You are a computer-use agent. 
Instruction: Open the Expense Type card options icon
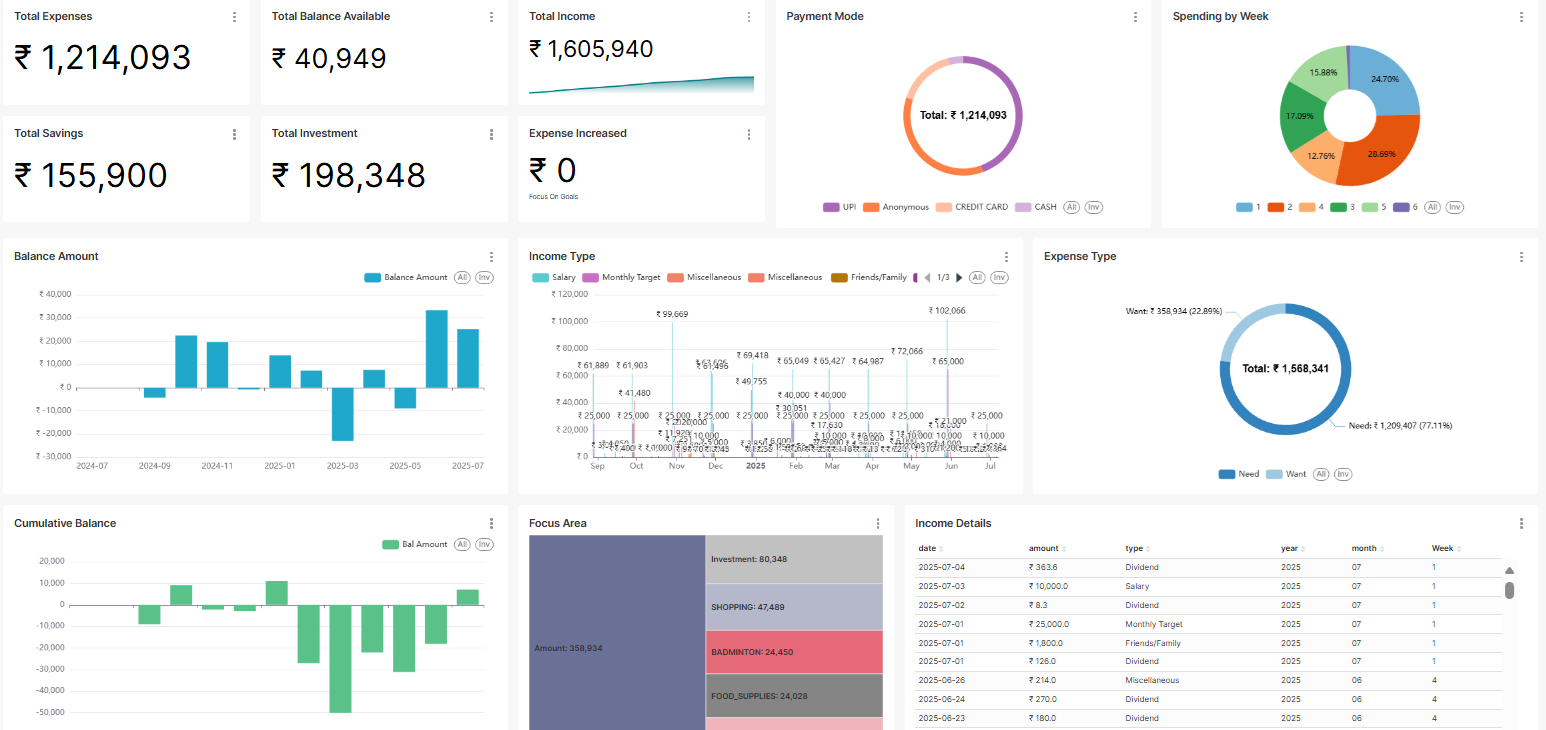[1520, 256]
